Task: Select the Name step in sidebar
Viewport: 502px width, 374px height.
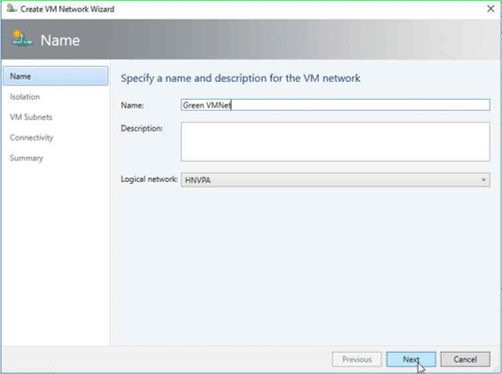Action: point(56,76)
